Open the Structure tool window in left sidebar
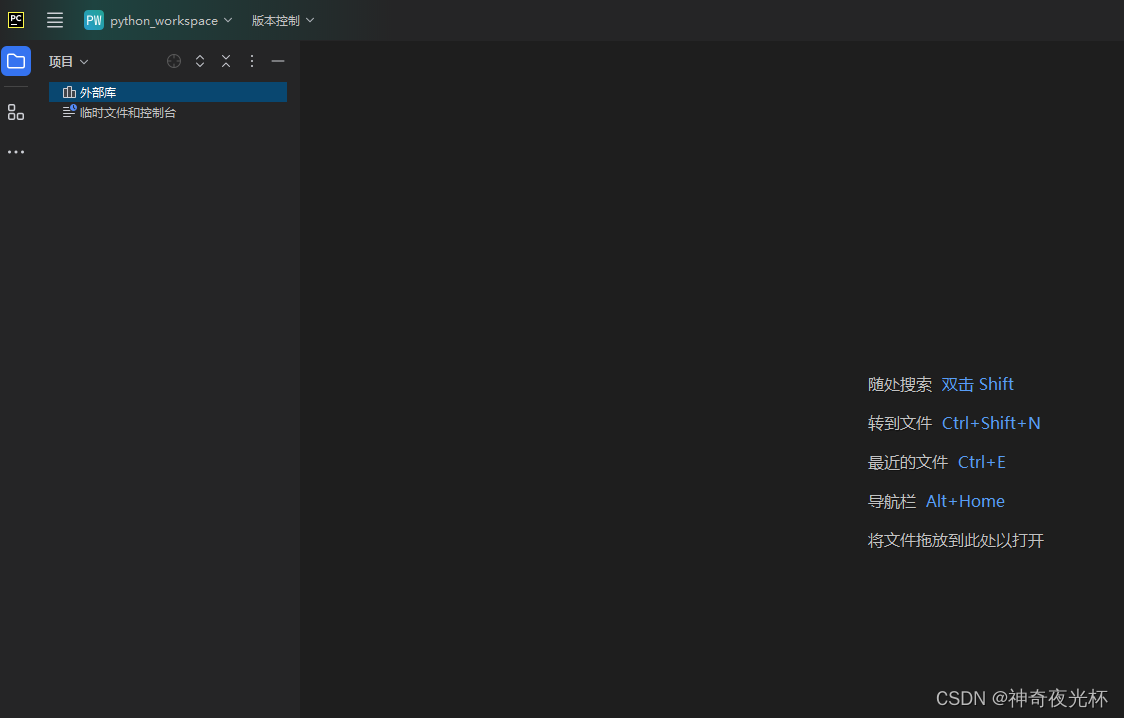Image resolution: width=1124 pixels, height=718 pixels. [16, 112]
